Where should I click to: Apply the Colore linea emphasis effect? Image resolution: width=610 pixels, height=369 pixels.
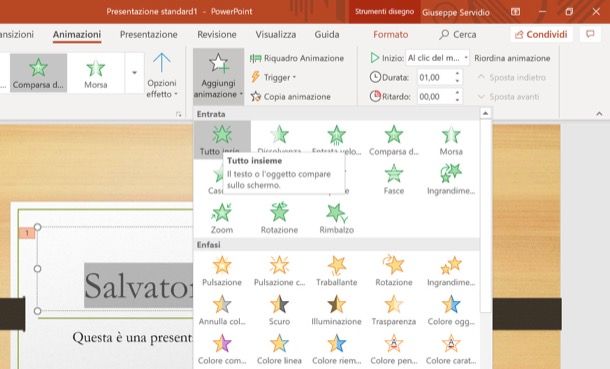pyautogui.click(x=279, y=349)
